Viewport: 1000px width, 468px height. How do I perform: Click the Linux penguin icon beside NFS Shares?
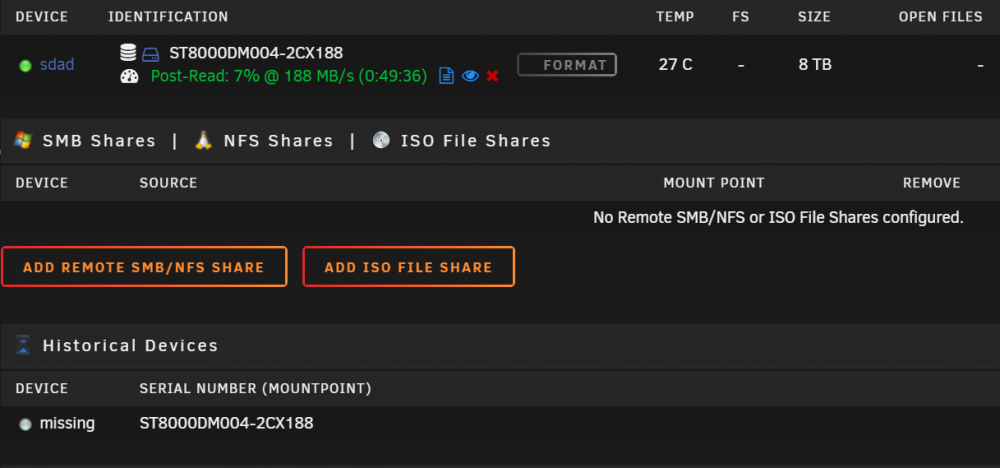click(203, 140)
